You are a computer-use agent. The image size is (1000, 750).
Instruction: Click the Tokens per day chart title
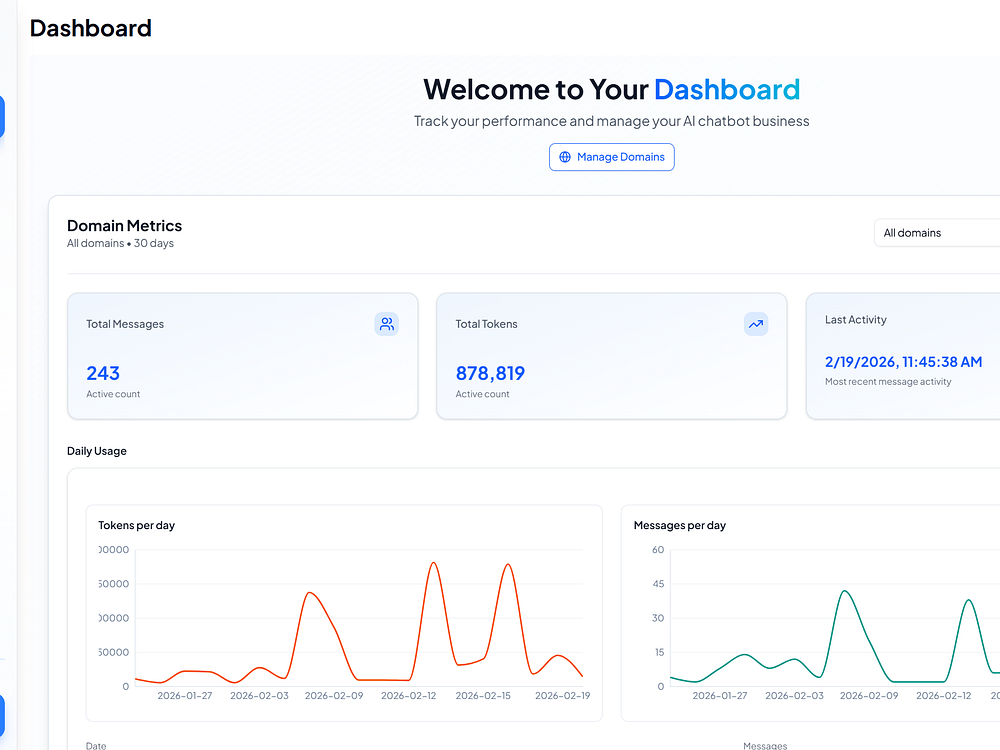[136, 526]
